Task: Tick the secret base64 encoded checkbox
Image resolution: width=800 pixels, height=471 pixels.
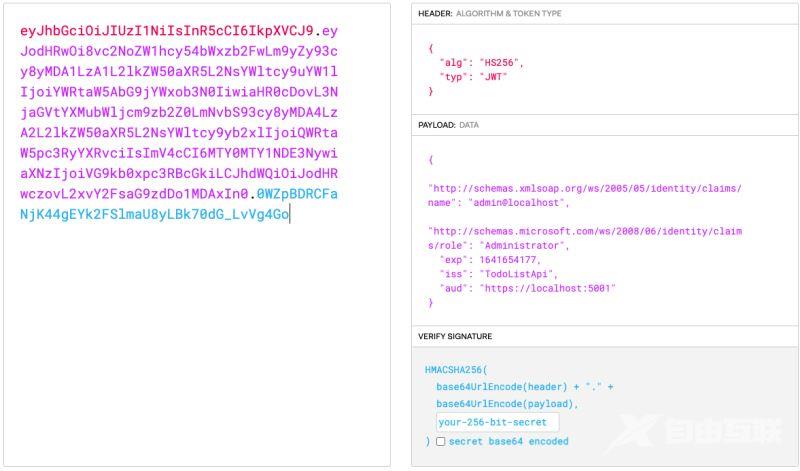Action: click(x=441, y=441)
